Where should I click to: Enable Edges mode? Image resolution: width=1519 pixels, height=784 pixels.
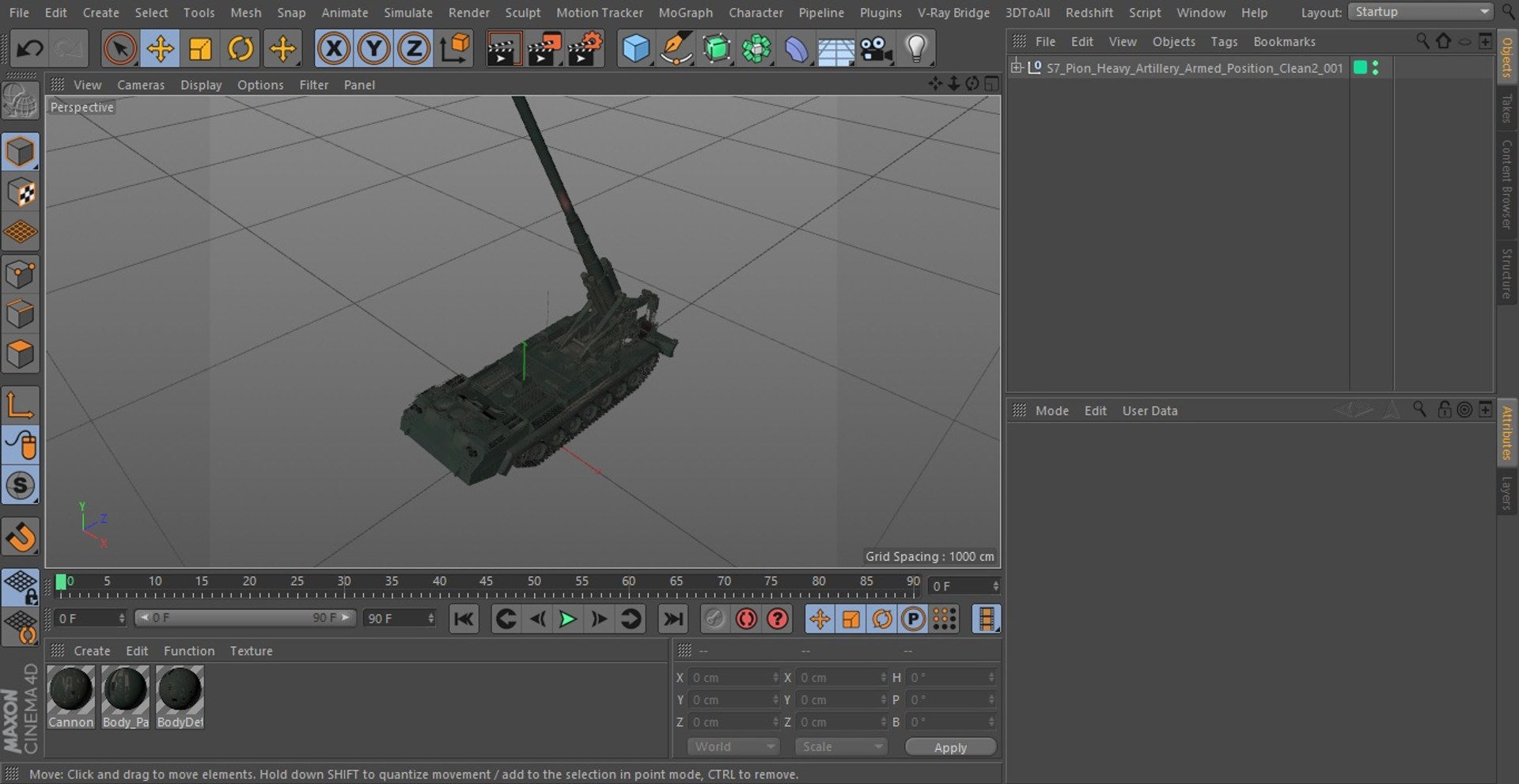click(x=21, y=314)
